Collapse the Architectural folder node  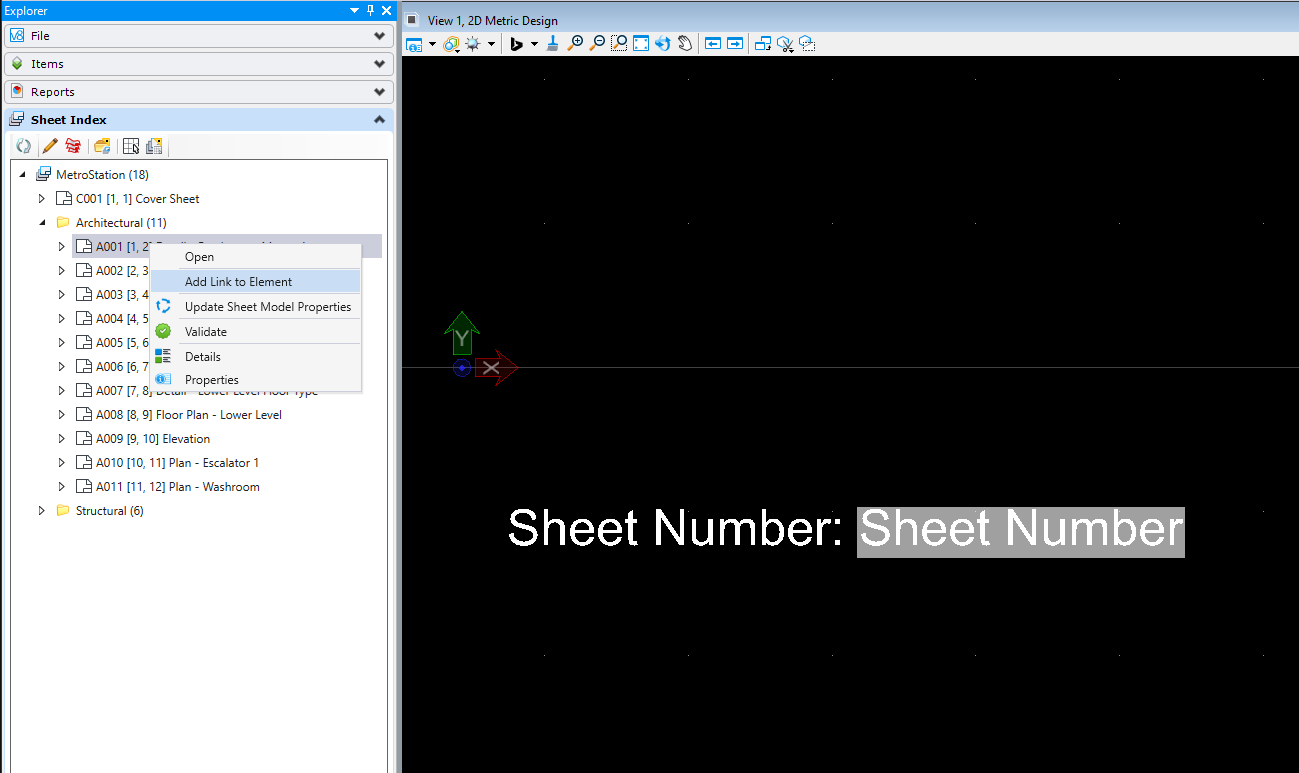coord(42,223)
